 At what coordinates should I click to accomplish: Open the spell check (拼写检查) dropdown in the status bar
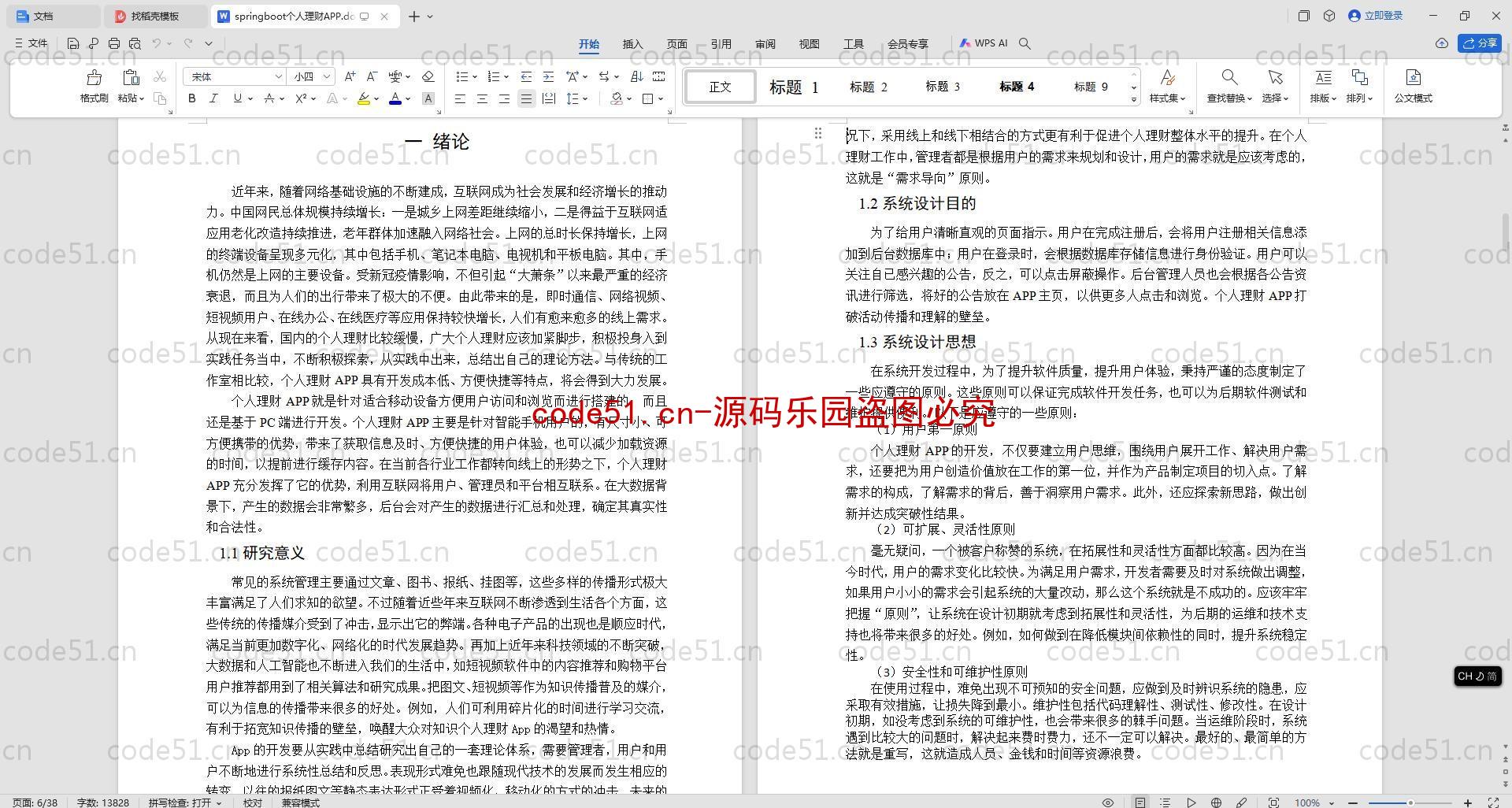tap(185, 802)
